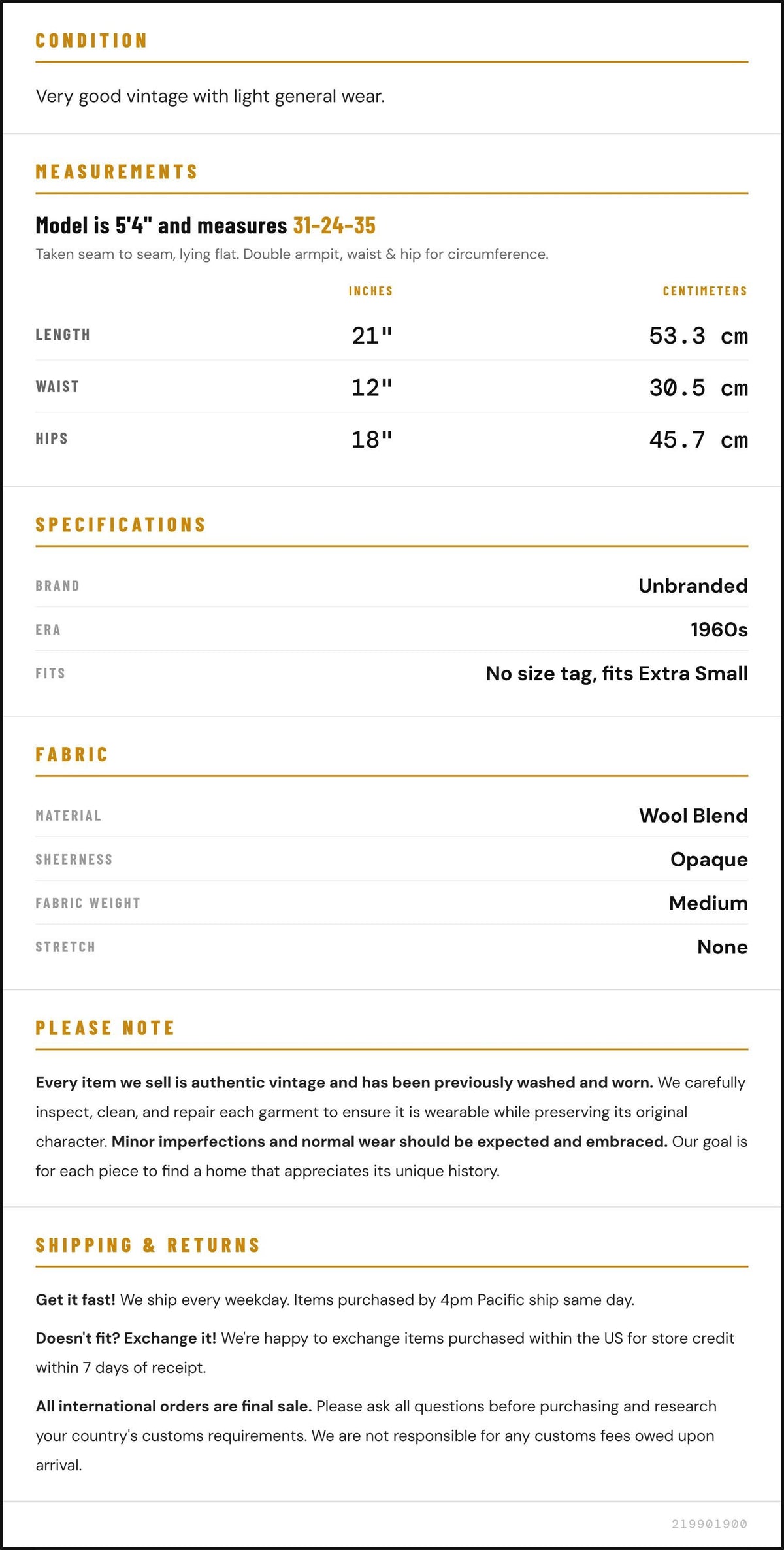This screenshot has width=784, height=1550.
Task: Click the Unbranded brand value
Action: (693, 585)
